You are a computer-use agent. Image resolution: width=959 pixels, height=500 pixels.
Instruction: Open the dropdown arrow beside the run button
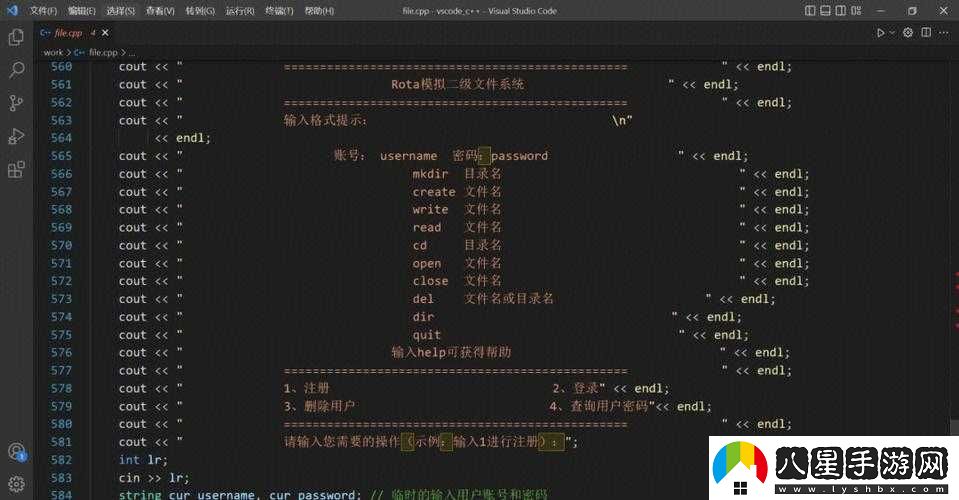click(x=892, y=32)
